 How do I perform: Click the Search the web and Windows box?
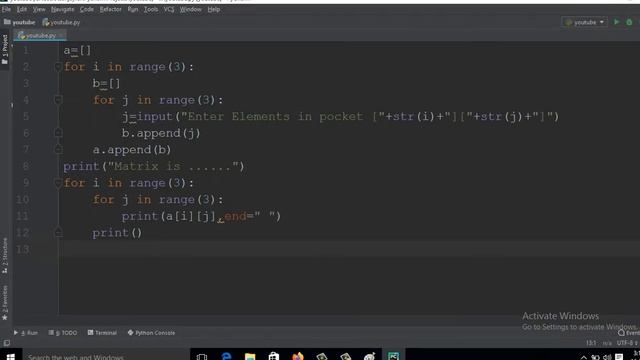106,357
